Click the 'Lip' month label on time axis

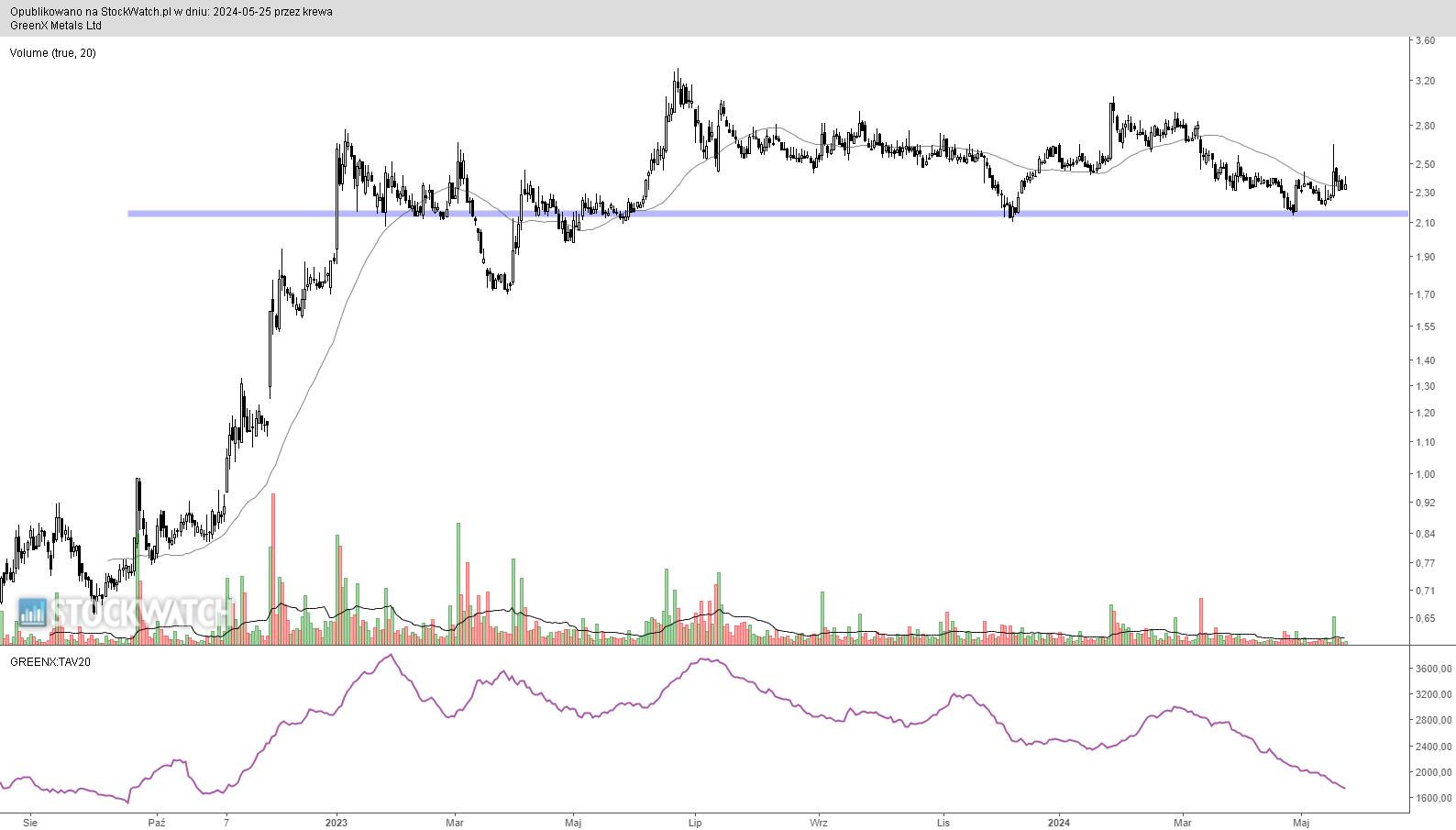(695, 822)
